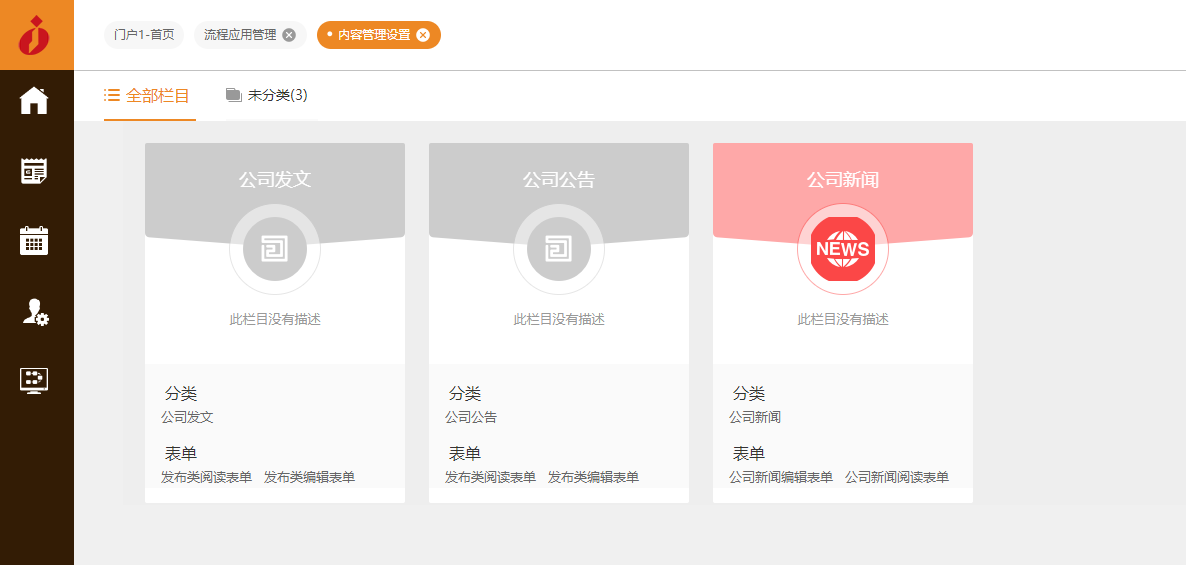Select the 公司公告 category value
This screenshot has height=565, width=1186.
click(470, 417)
